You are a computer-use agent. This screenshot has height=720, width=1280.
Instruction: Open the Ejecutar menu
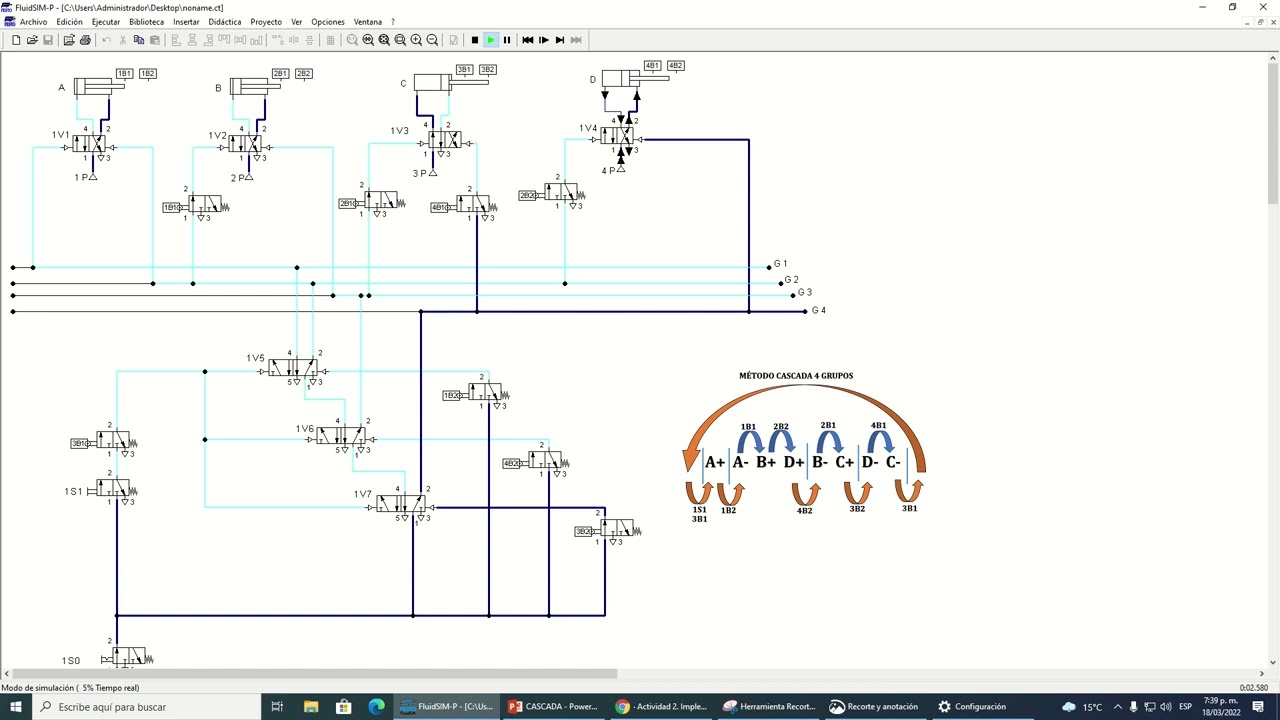click(105, 22)
